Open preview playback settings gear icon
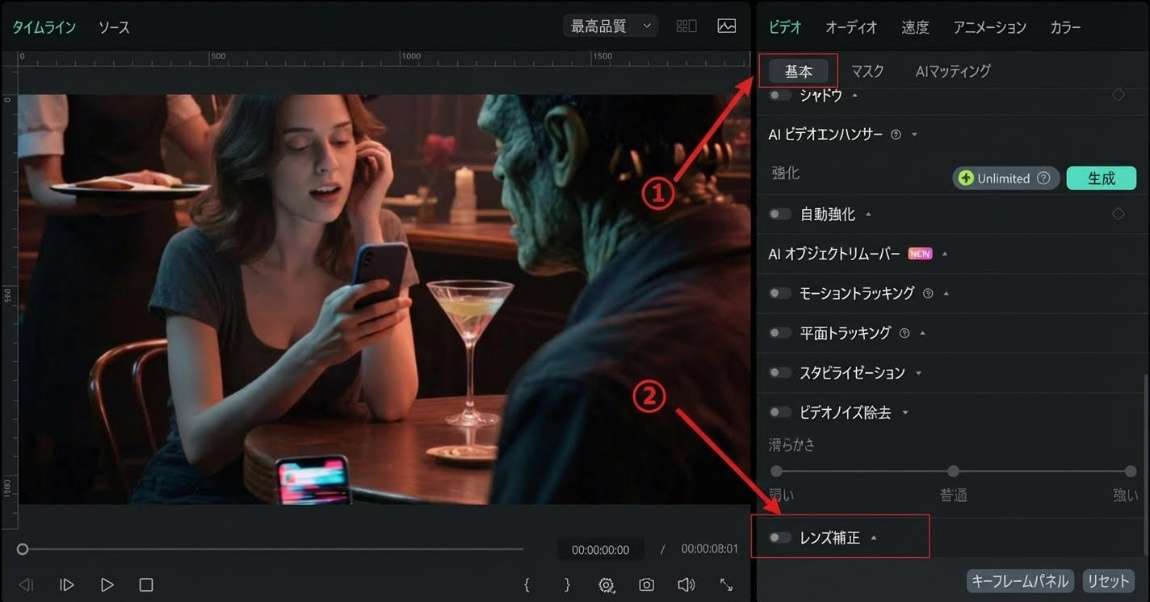This screenshot has width=1150, height=602. (606, 585)
